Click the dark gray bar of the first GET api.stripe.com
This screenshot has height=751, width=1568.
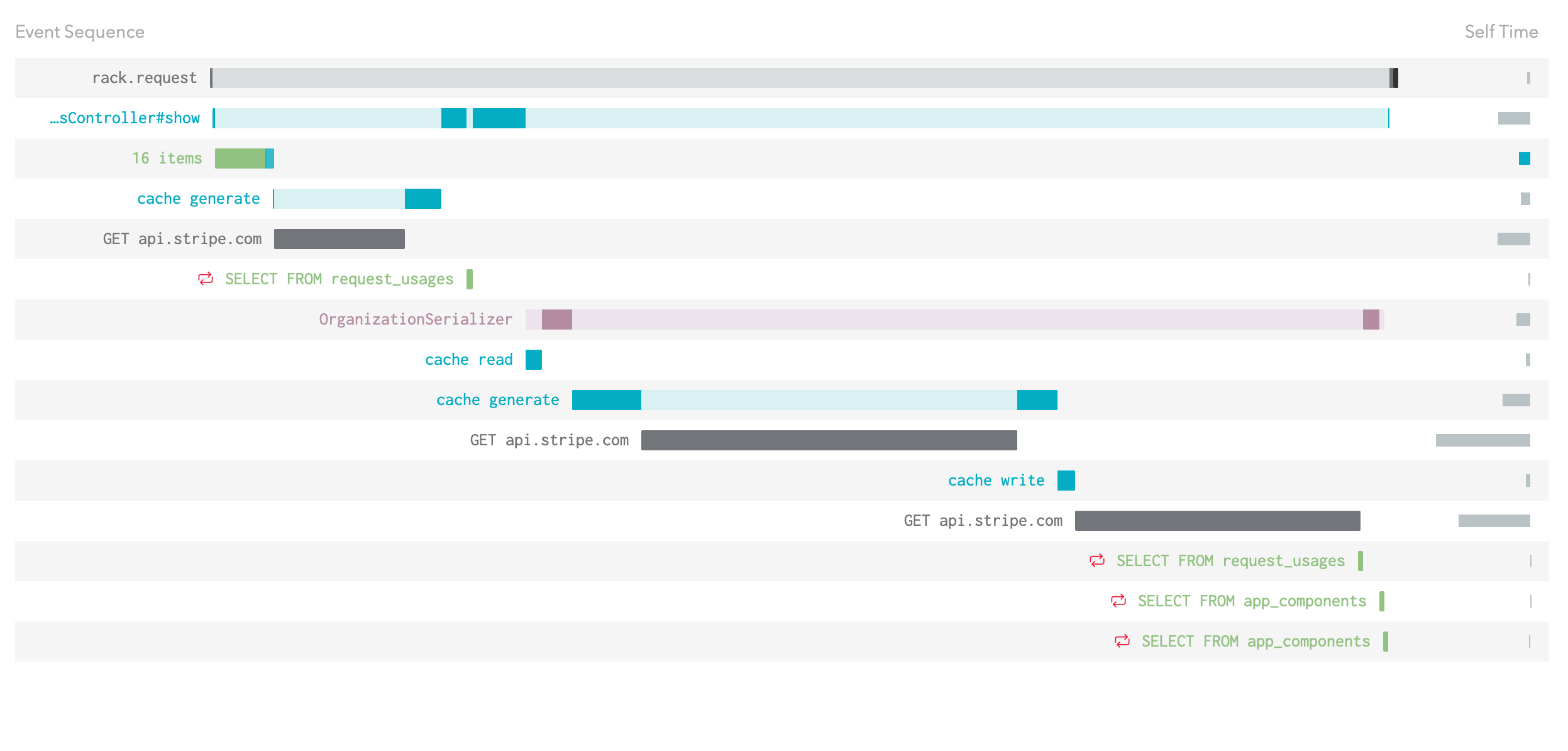point(340,238)
